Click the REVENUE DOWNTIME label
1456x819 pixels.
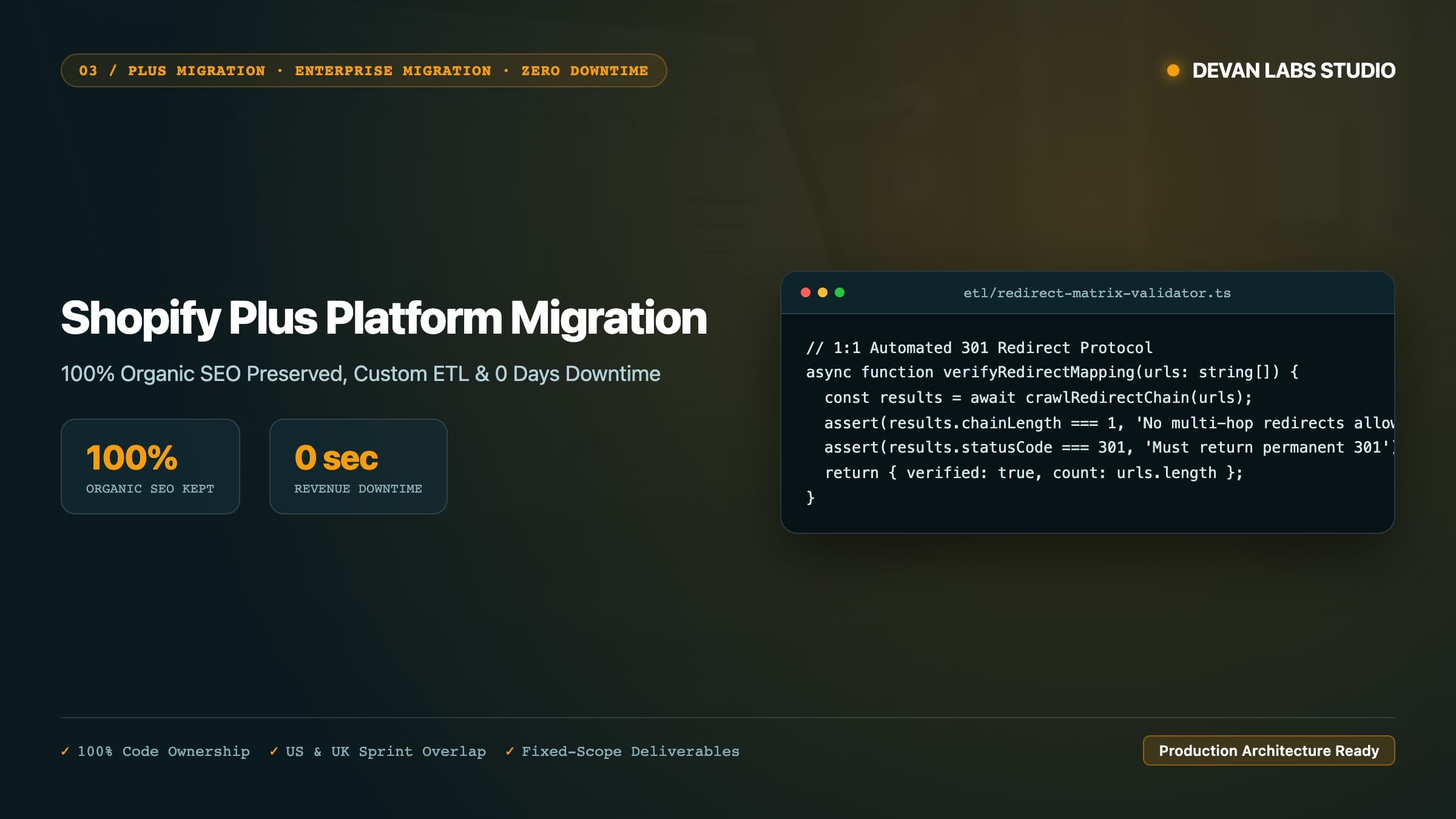[358, 489]
